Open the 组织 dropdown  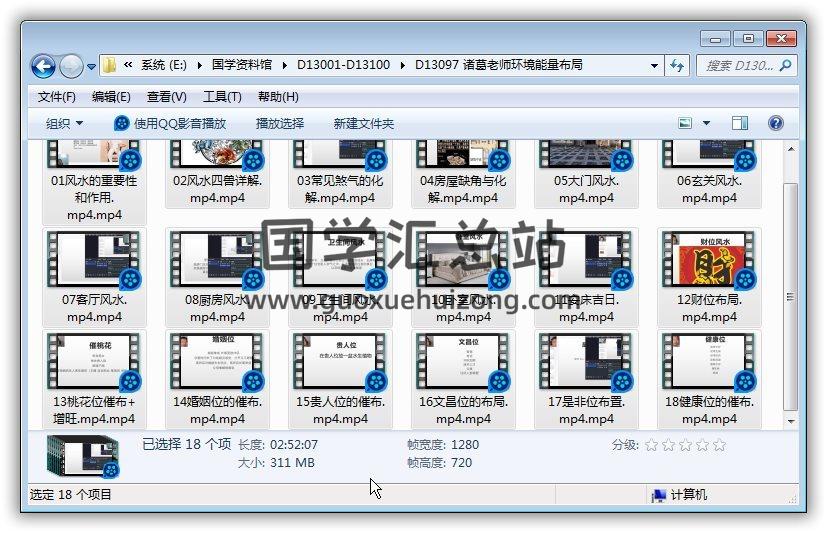(64, 123)
